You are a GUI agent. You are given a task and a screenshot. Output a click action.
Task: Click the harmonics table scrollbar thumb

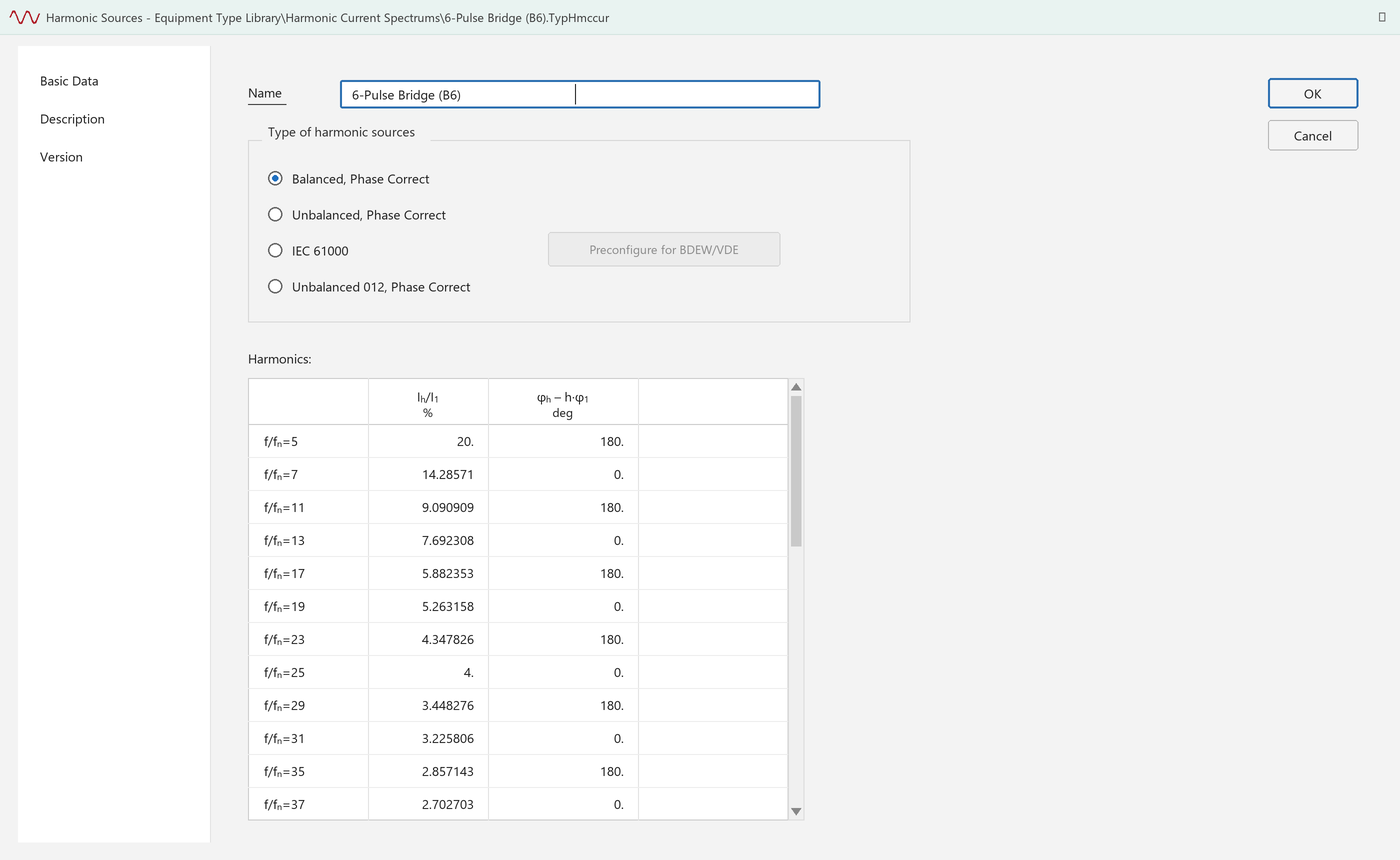[x=796, y=471]
